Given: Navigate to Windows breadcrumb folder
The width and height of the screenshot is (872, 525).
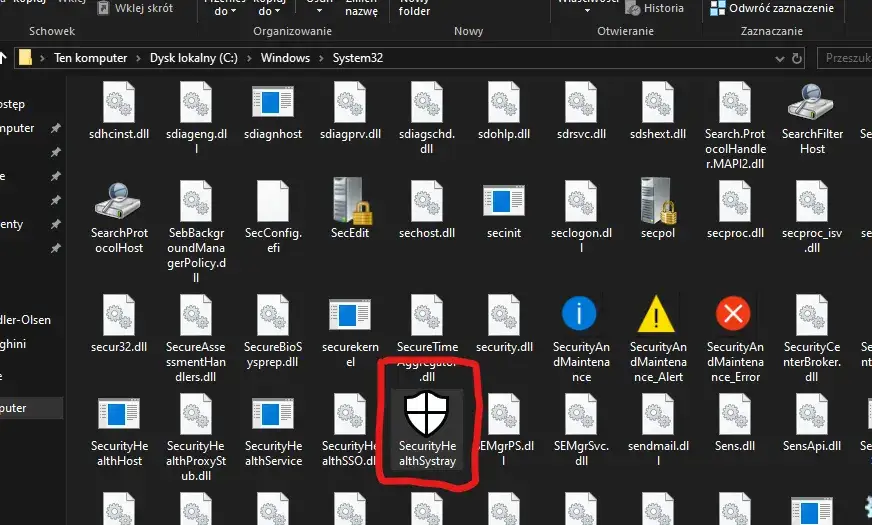Looking at the screenshot, I should point(285,58).
